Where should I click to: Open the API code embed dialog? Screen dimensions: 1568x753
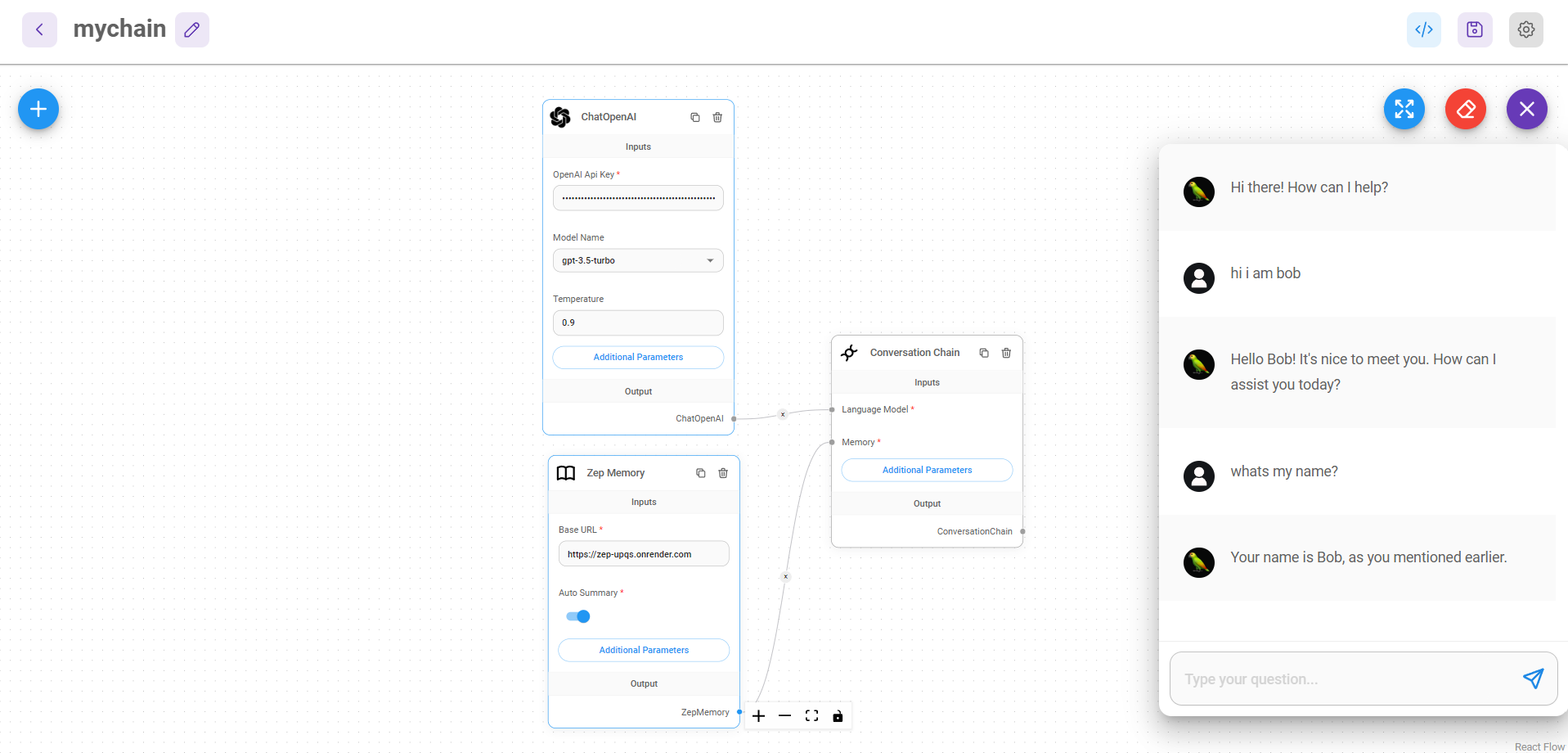pyautogui.click(x=1423, y=29)
